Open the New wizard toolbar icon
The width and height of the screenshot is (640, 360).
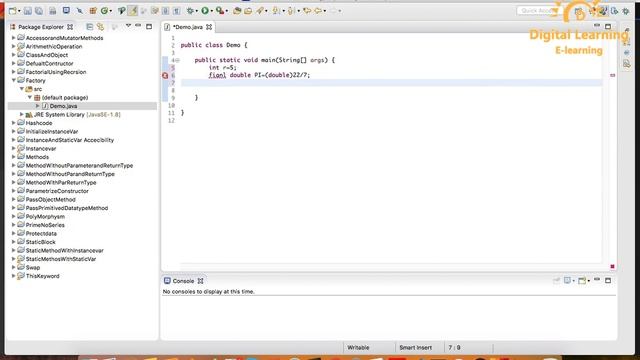tap(13, 11)
